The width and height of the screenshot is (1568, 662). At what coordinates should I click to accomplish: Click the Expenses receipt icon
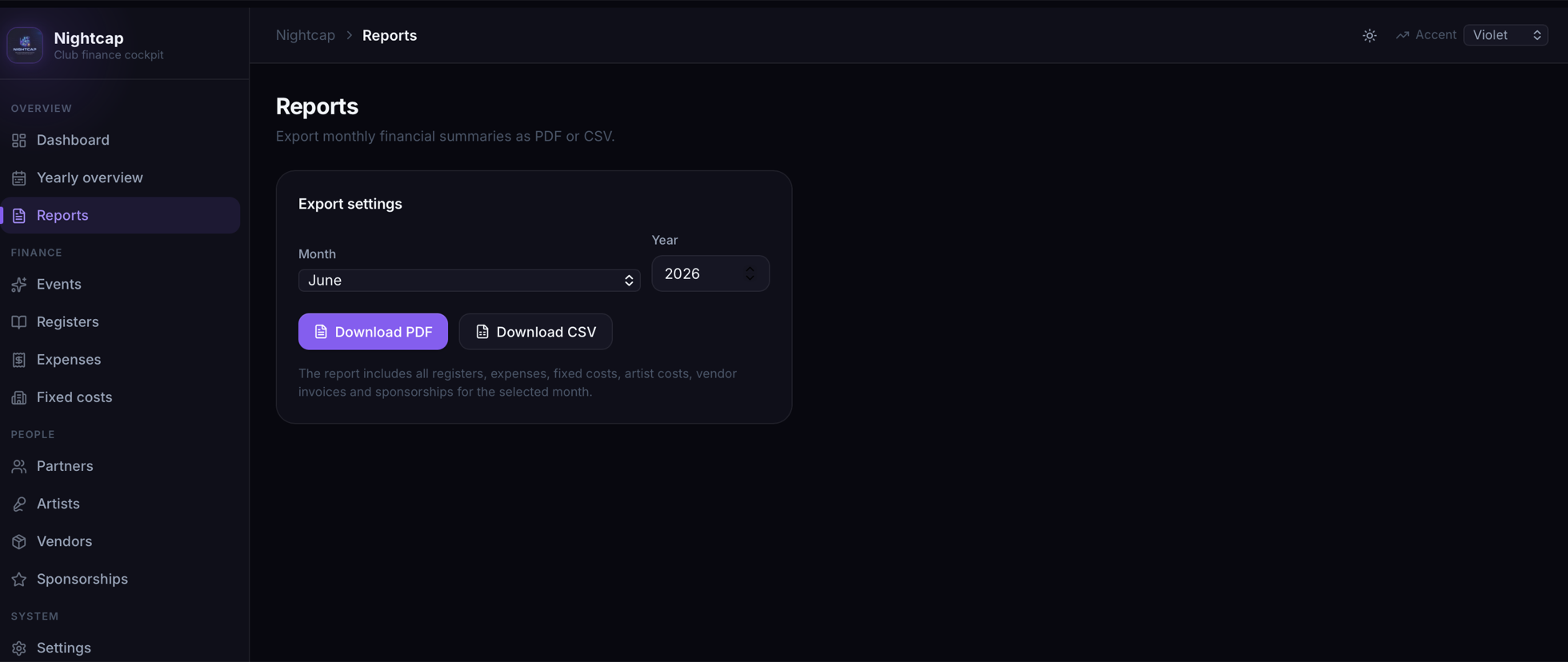[x=19, y=359]
